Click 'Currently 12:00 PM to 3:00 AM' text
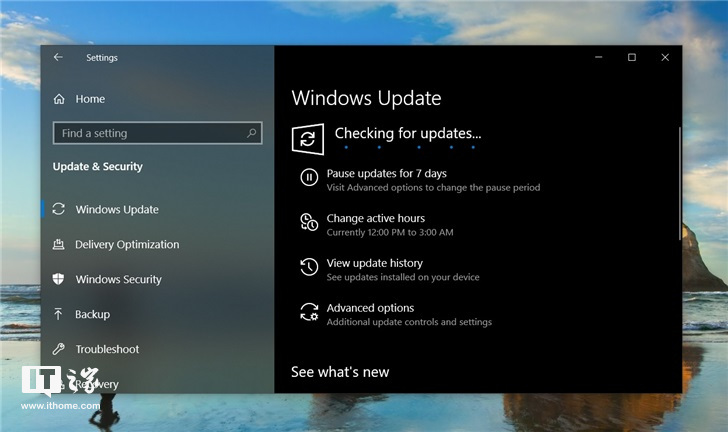The image size is (728, 432). click(x=390, y=232)
